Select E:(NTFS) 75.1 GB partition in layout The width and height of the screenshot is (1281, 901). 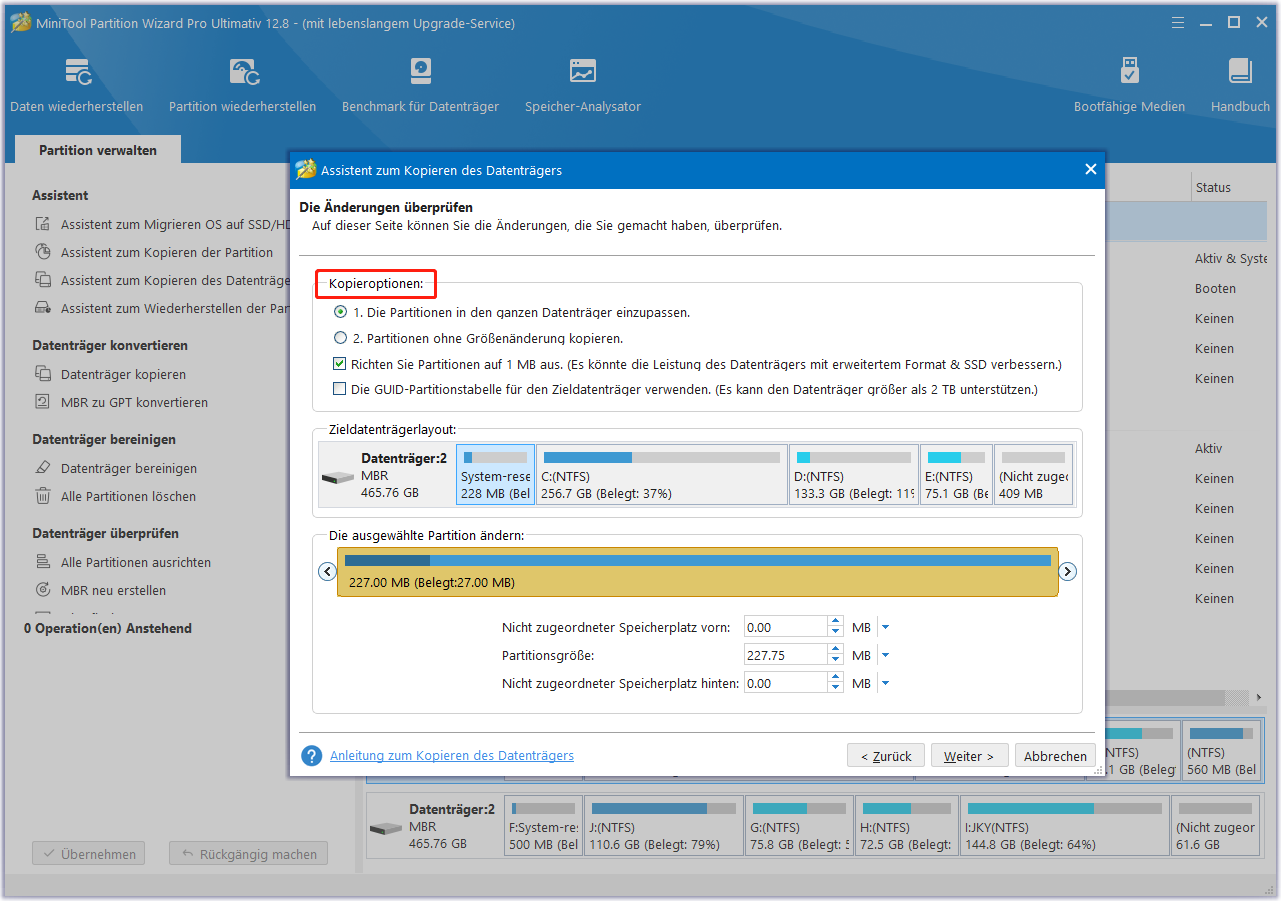(x=957, y=475)
